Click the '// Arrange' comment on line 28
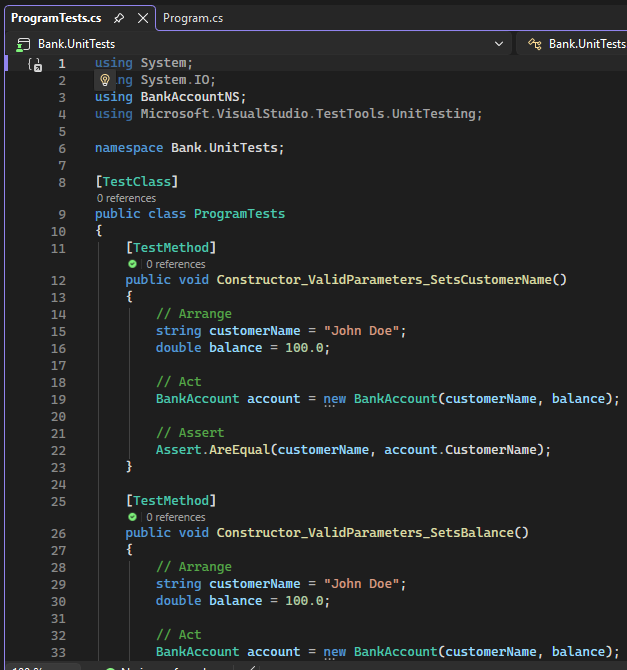Viewport: 627px width, 670px height. [194, 567]
